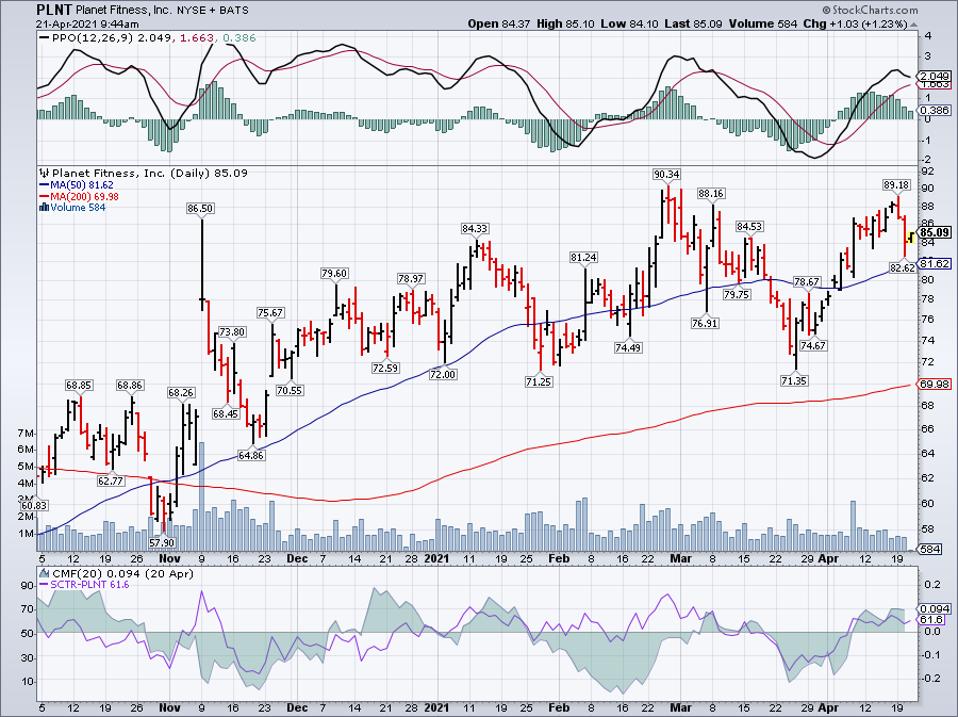This screenshot has width=958, height=717.
Task: Click the 84.33 January peak label
Action: tap(475, 228)
